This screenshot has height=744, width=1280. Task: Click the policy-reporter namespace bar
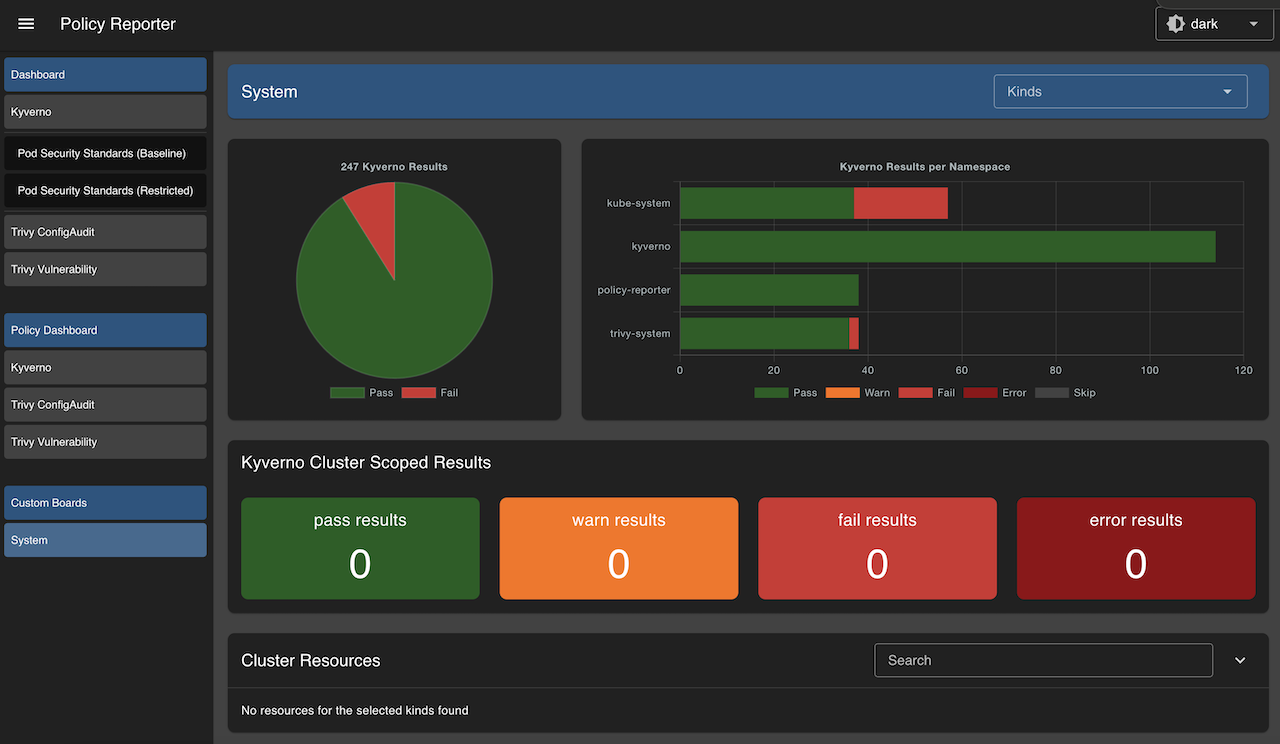pos(769,290)
